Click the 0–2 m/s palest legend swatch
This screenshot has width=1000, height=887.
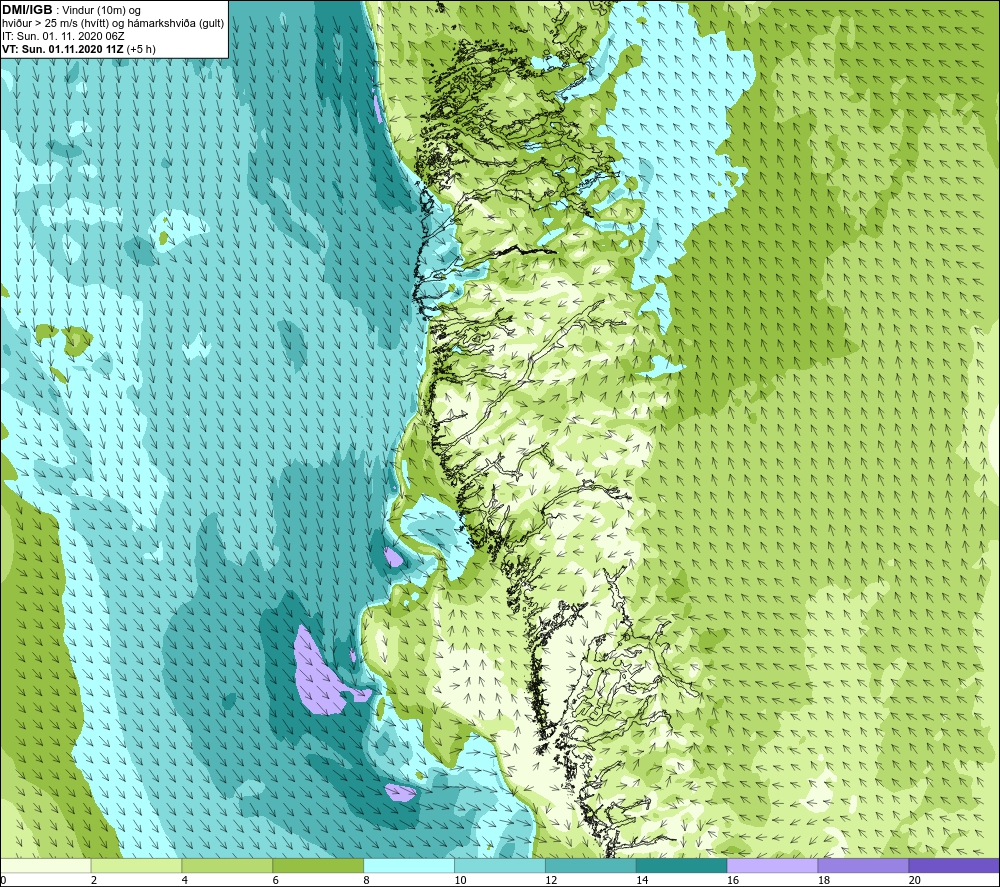pos(46,865)
